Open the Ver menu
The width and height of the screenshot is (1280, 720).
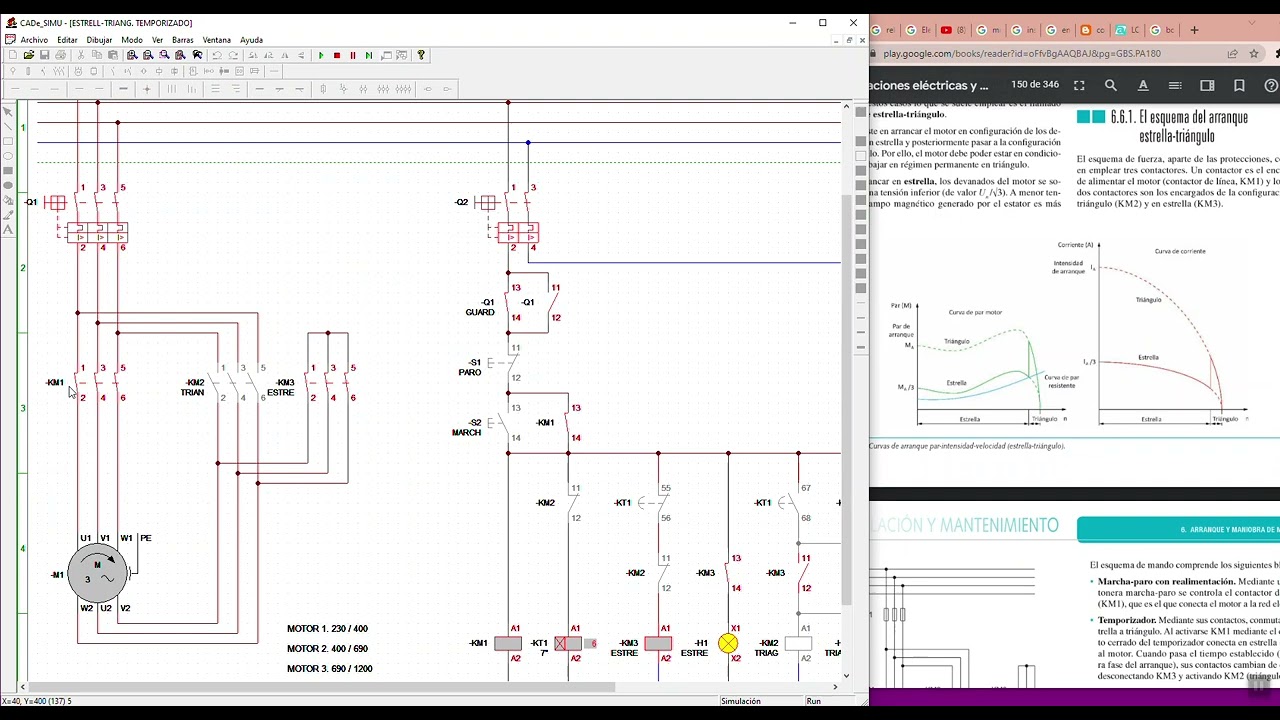coord(157,40)
